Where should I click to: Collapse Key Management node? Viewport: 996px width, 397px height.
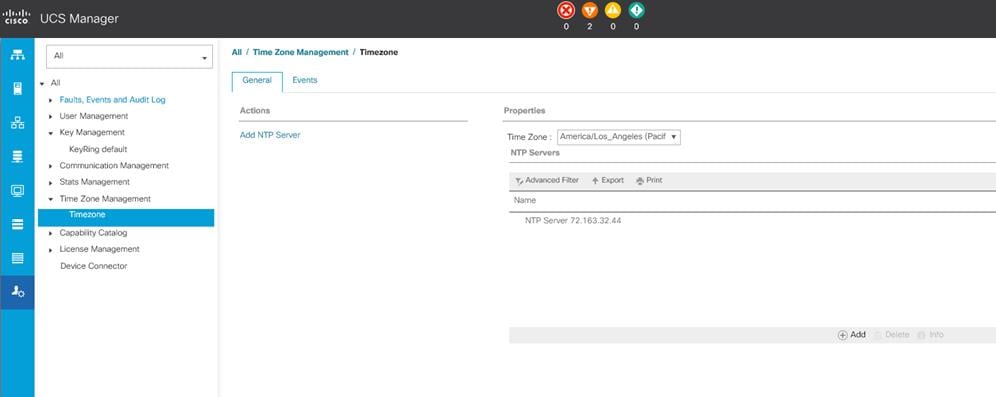click(51, 133)
